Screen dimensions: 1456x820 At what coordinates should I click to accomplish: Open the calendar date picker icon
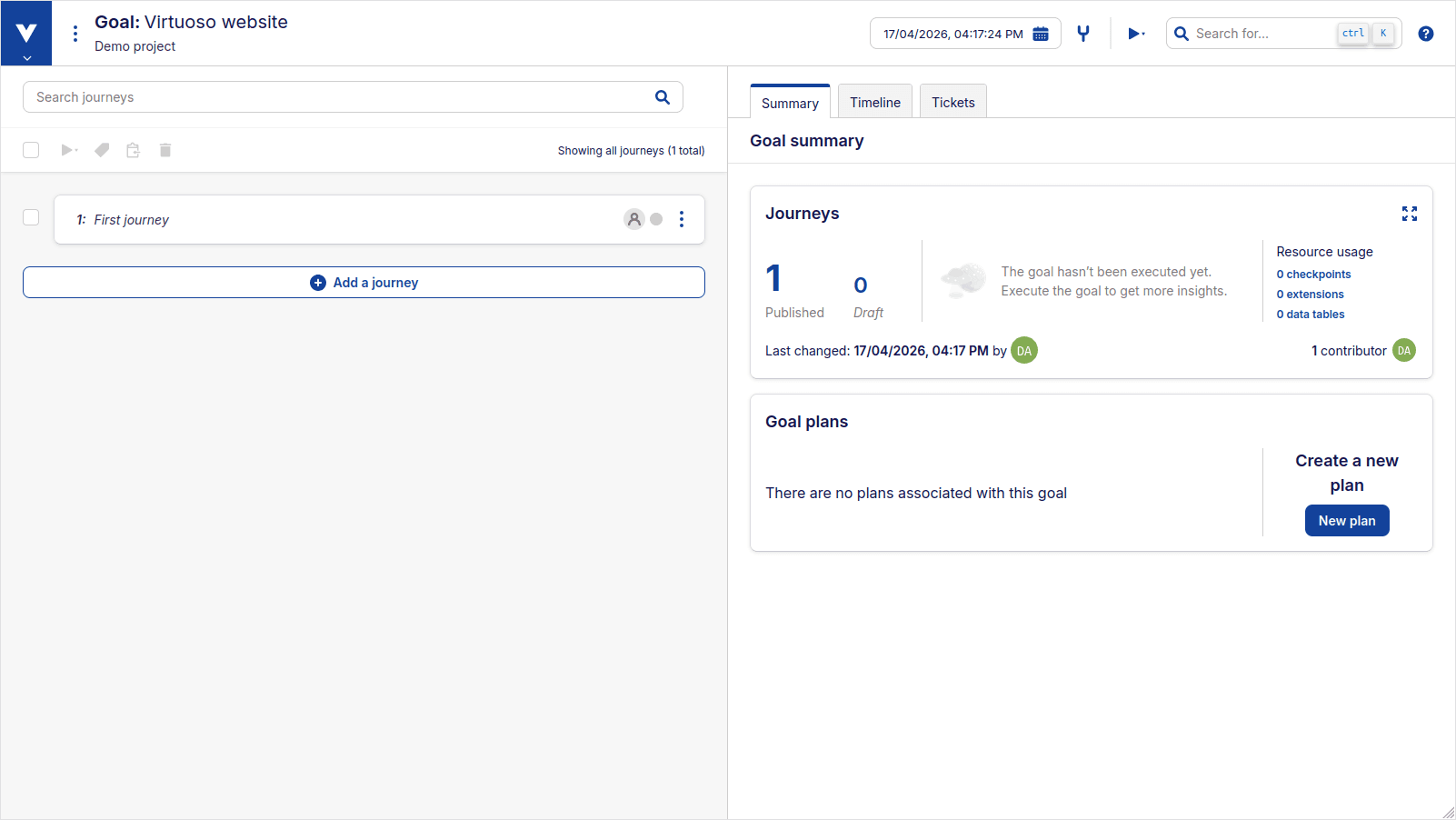tap(1041, 34)
